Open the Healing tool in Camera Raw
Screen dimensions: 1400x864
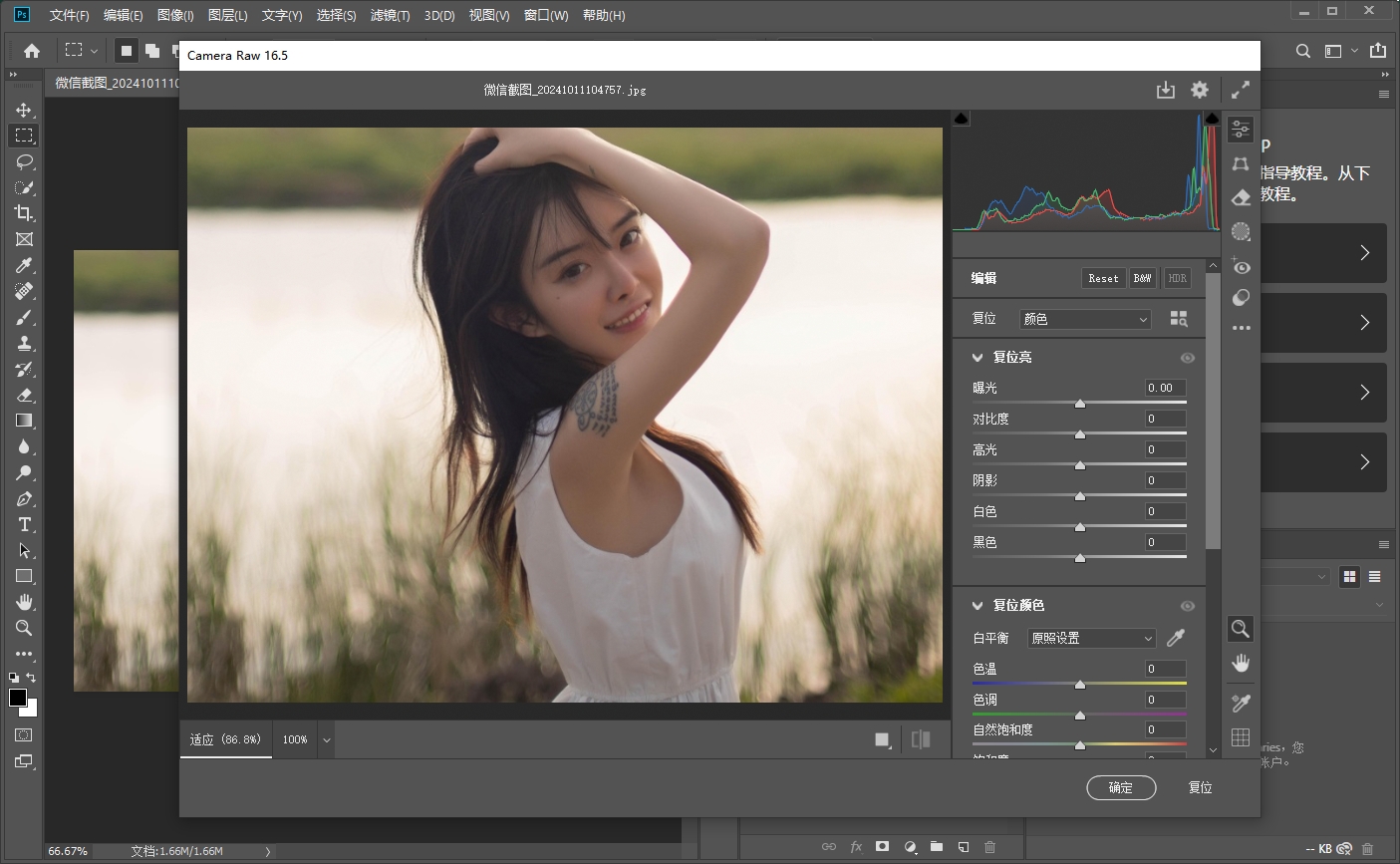[1240, 197]
